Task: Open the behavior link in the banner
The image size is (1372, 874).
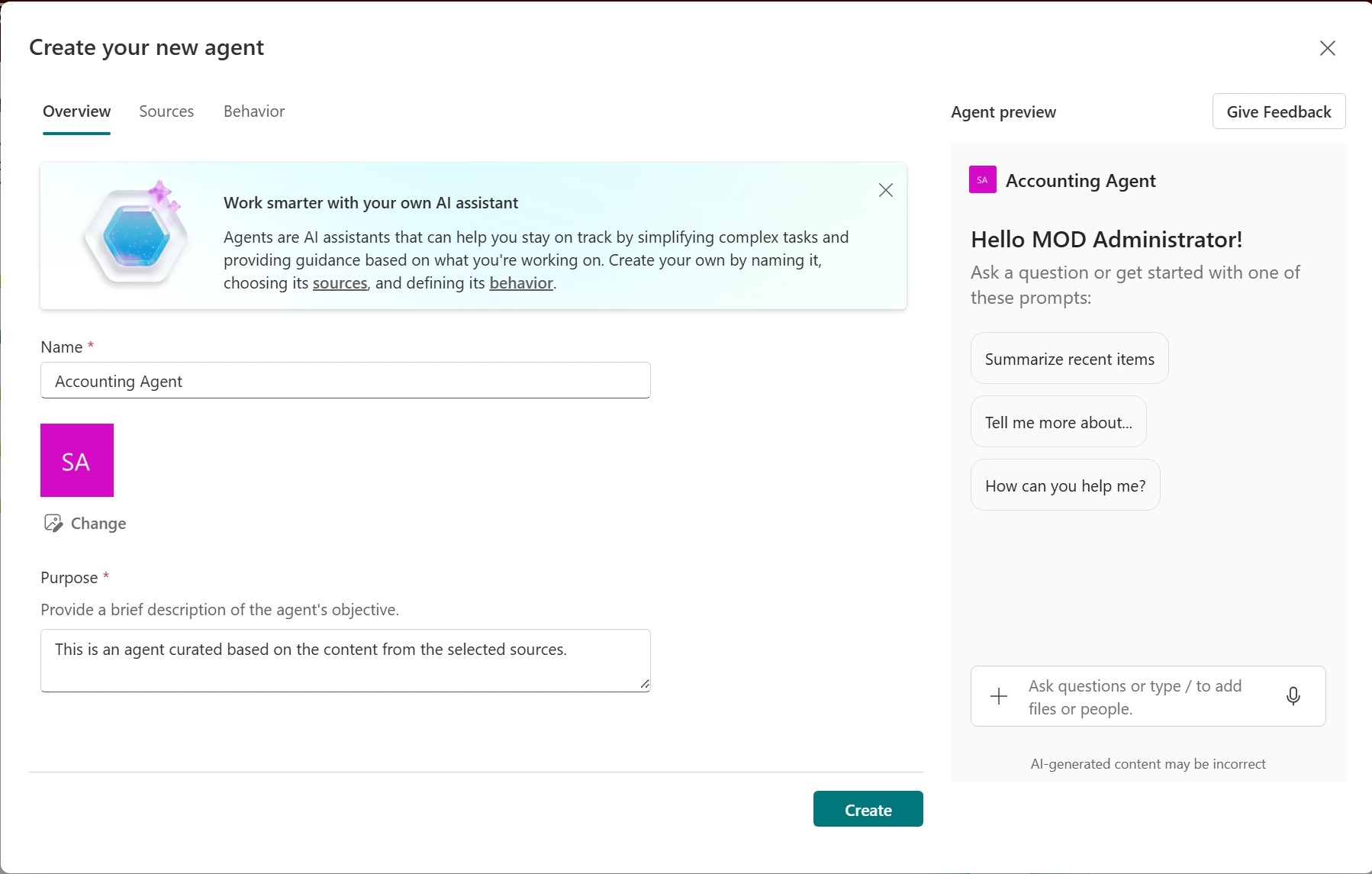Action: tap(521, 283)
